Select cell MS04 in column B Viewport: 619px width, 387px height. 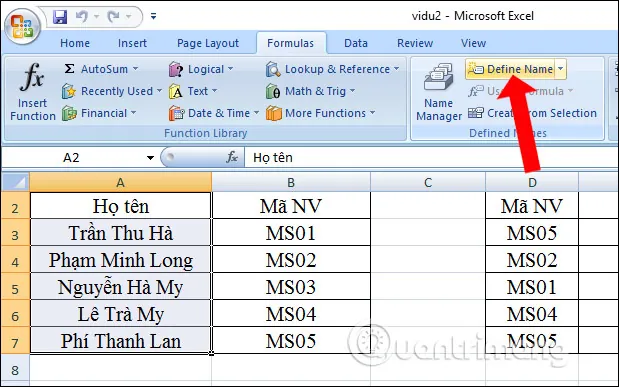[291, 314]
